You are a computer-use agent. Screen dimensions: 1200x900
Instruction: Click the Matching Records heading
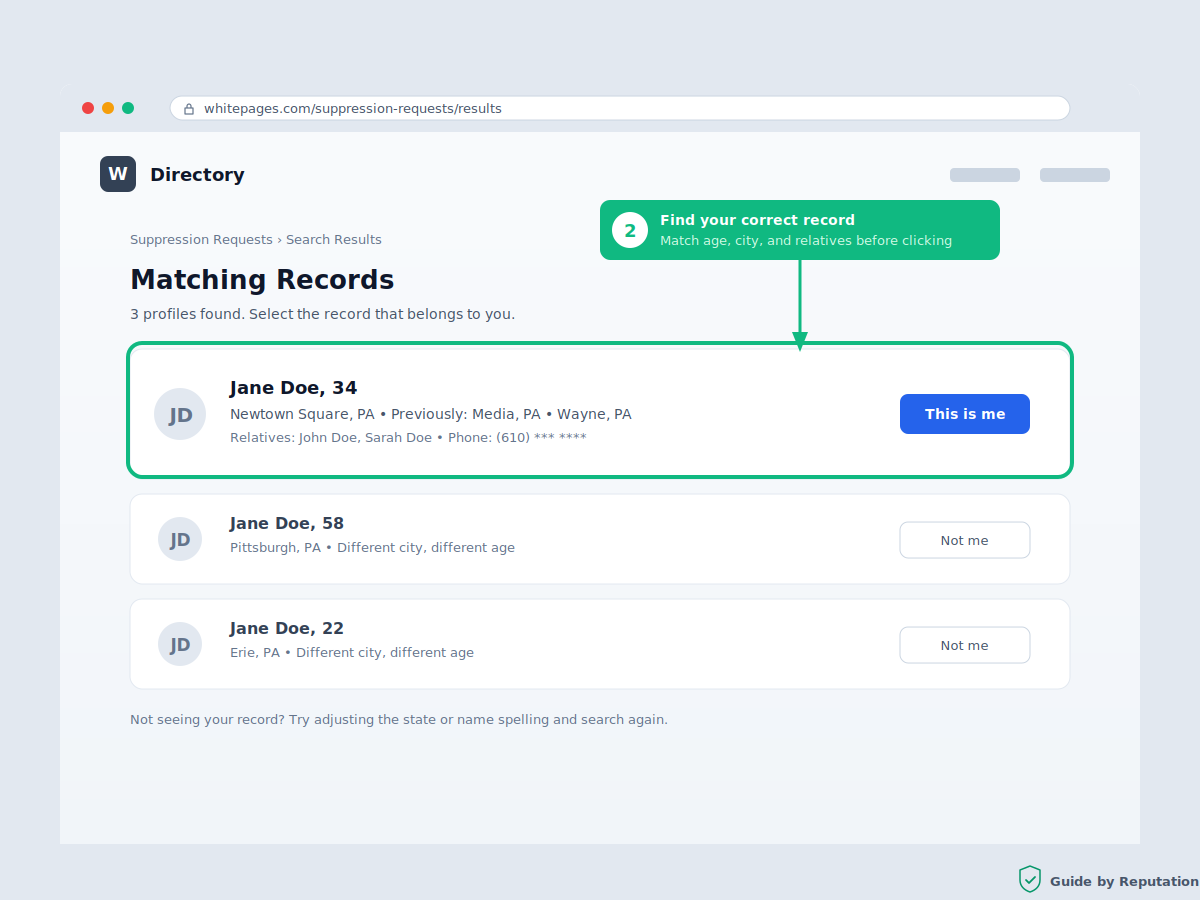[262, 280]
